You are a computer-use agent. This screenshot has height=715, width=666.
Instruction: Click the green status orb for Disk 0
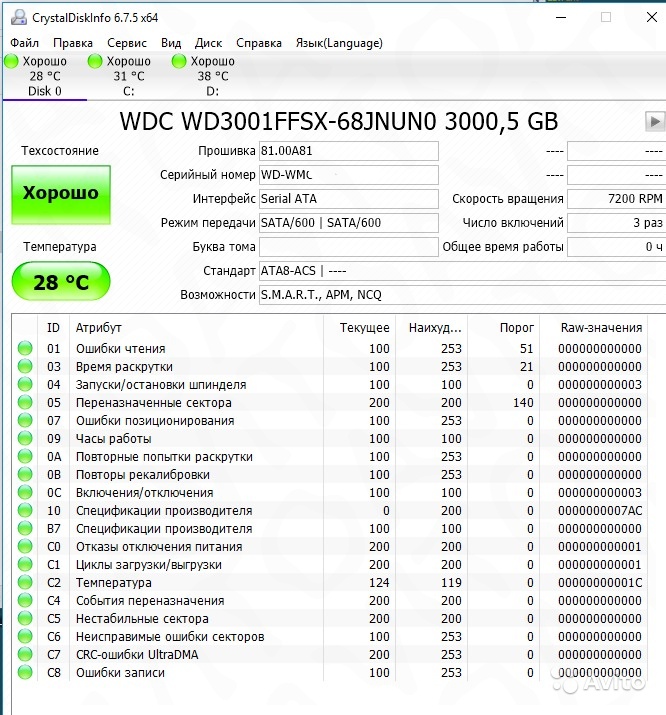point(11,61)
